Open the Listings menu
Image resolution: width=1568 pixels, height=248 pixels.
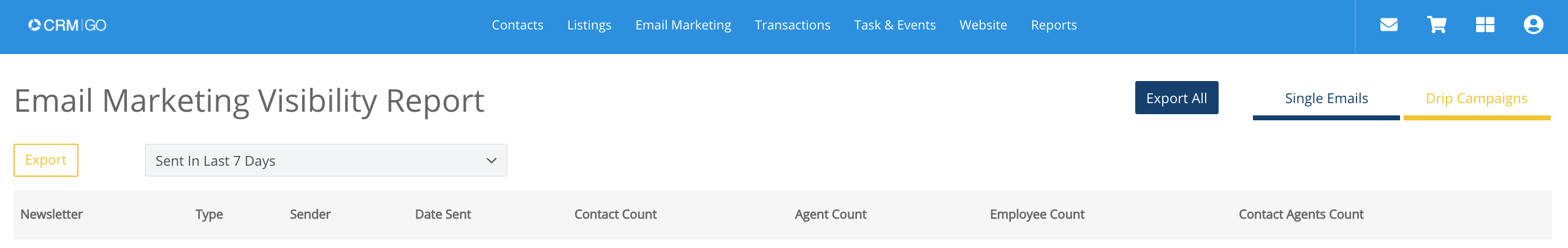pos(589,25)
